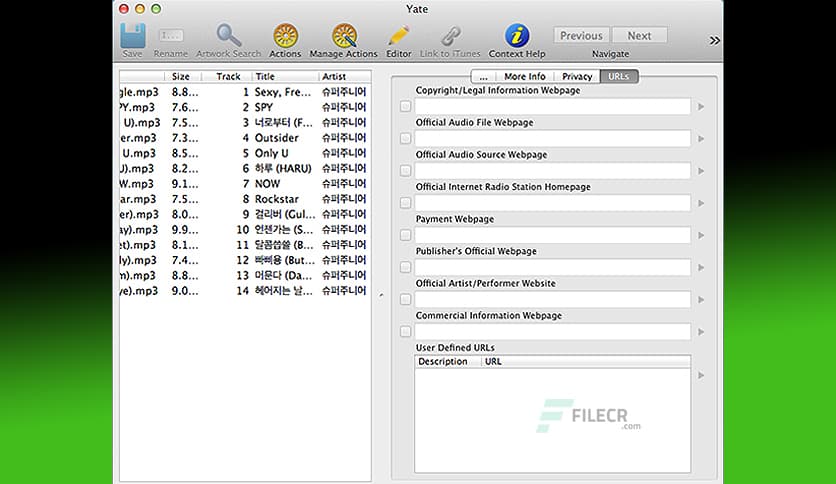
Task: Click the split pane collapse handle
Action: pos(381,295)
